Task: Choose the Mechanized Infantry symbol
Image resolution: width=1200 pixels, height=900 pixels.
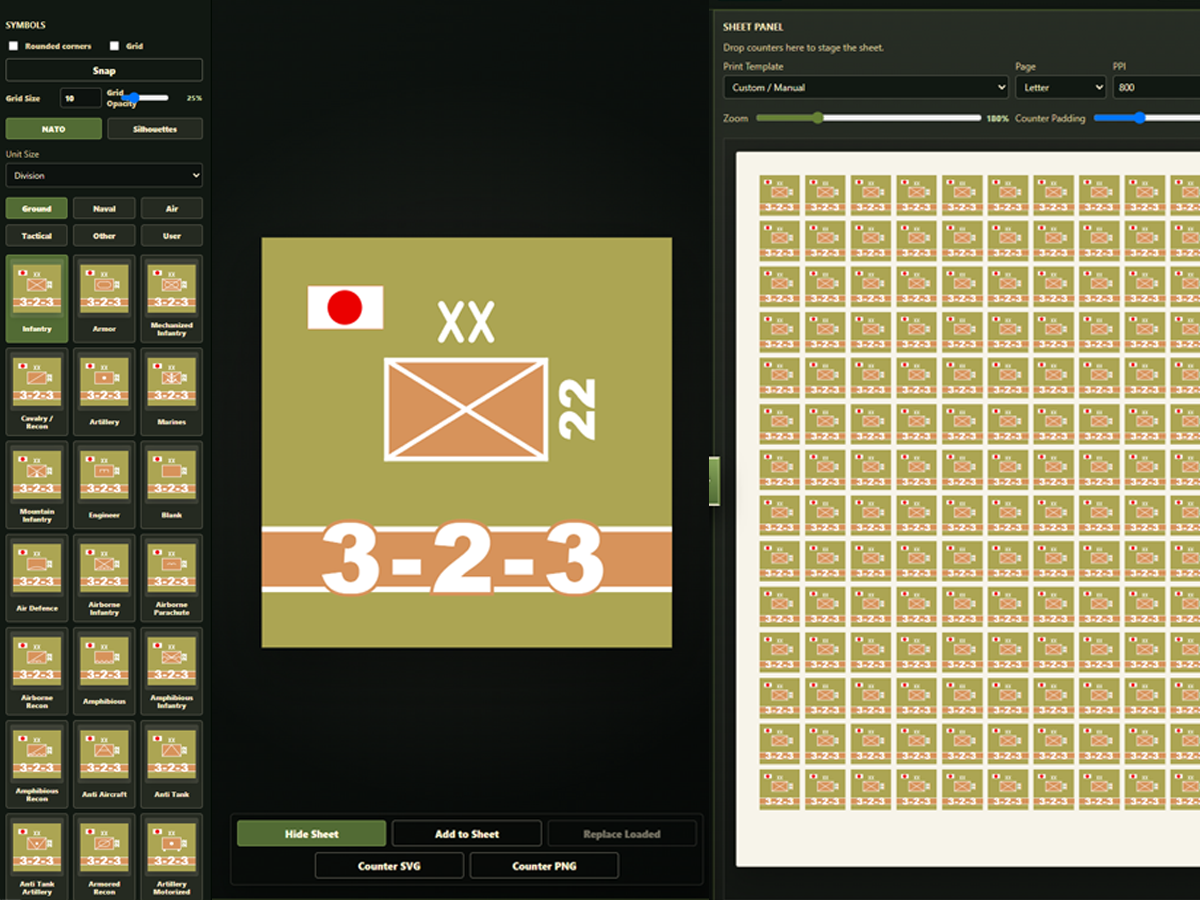Action: 171,299
